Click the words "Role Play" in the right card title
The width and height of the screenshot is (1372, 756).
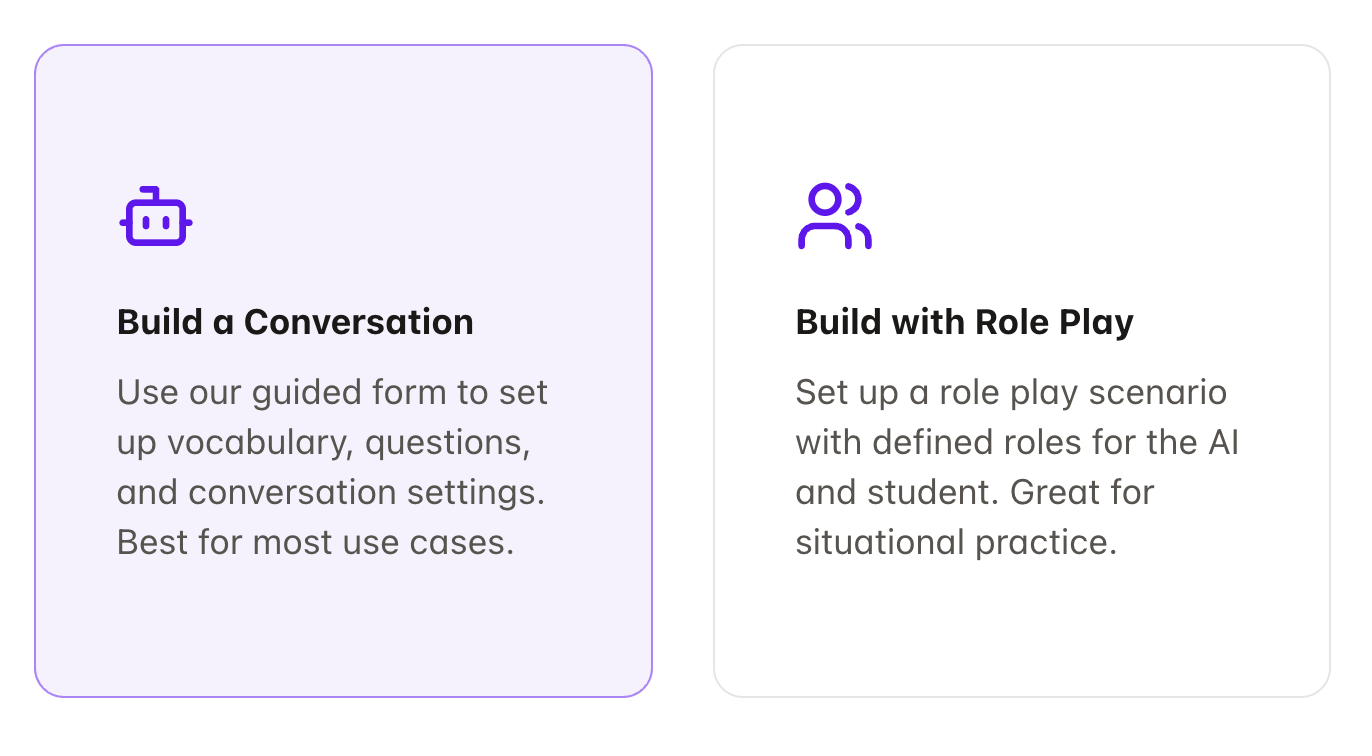[1048, 322]
